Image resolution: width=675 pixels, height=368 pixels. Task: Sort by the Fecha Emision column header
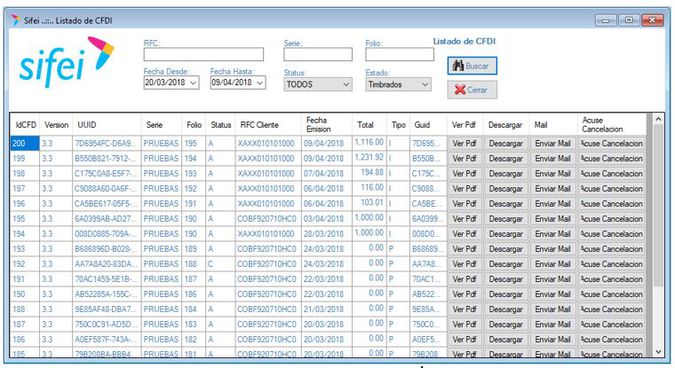pos(327,125)
